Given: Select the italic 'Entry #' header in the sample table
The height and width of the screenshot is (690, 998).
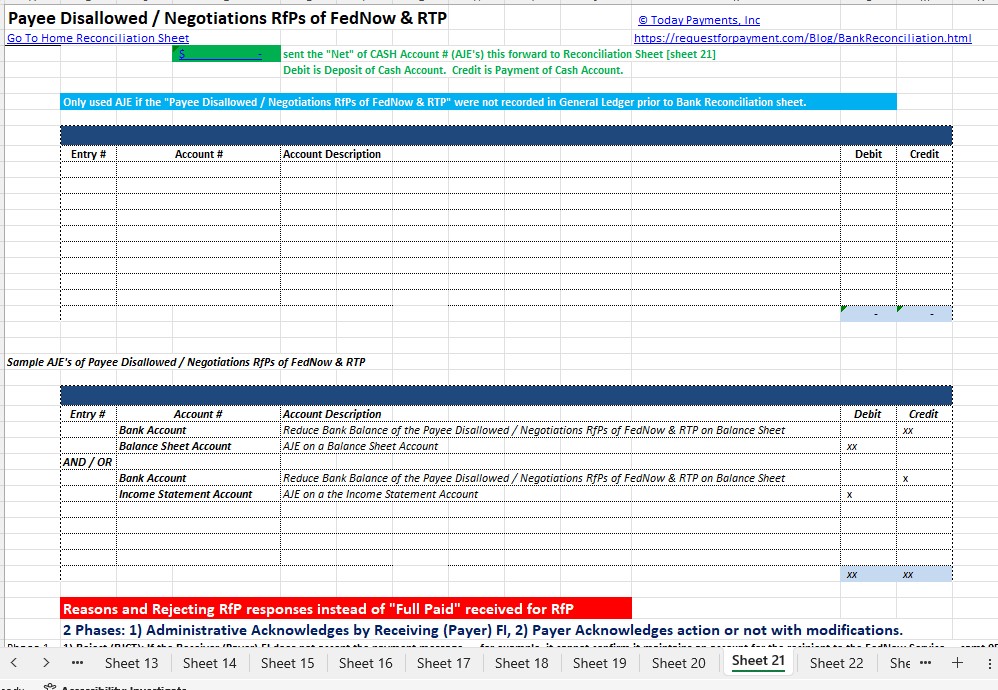Looking at the screenshot, I should tap(88, 414).
